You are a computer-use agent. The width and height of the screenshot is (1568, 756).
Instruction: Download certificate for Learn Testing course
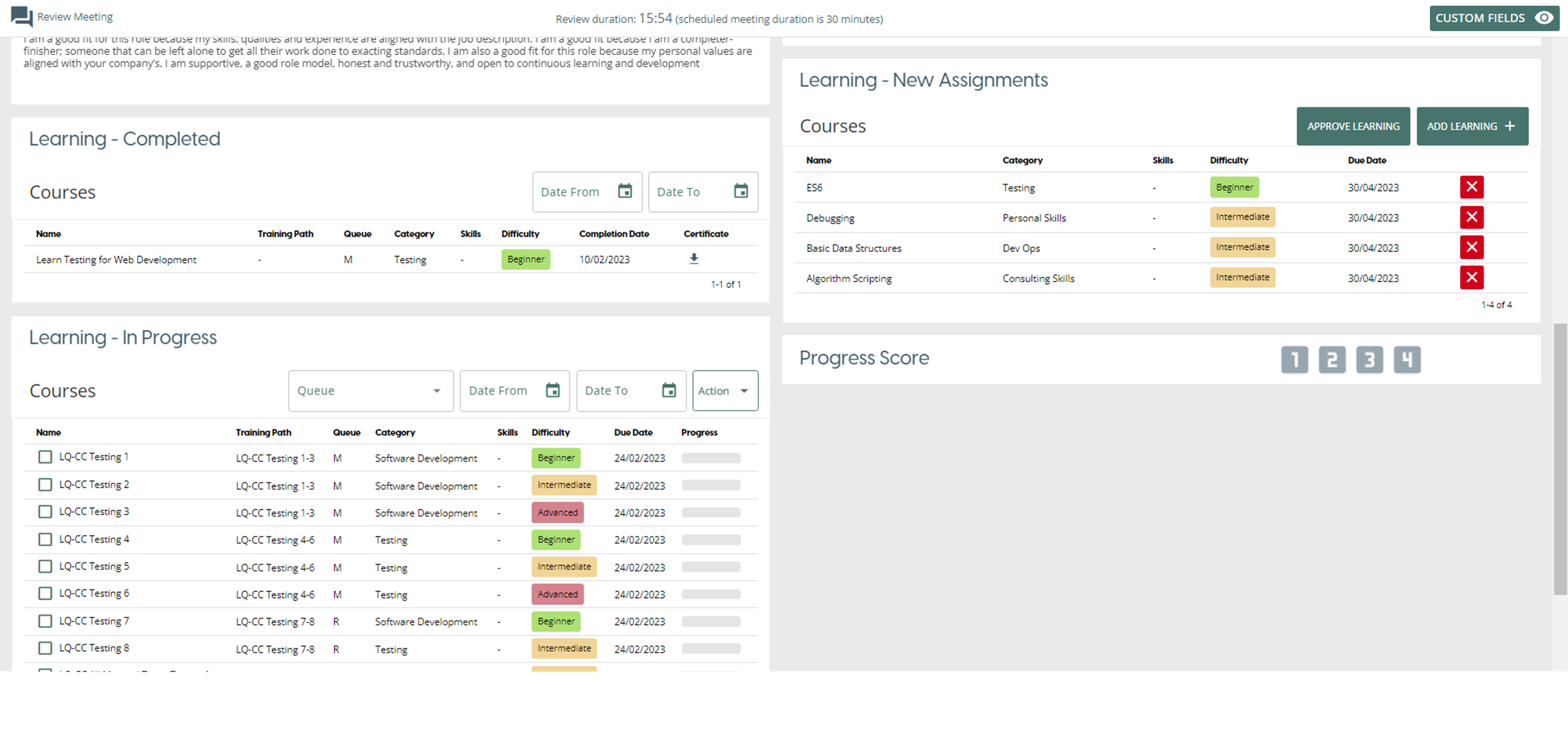click(x=693, y=259)
